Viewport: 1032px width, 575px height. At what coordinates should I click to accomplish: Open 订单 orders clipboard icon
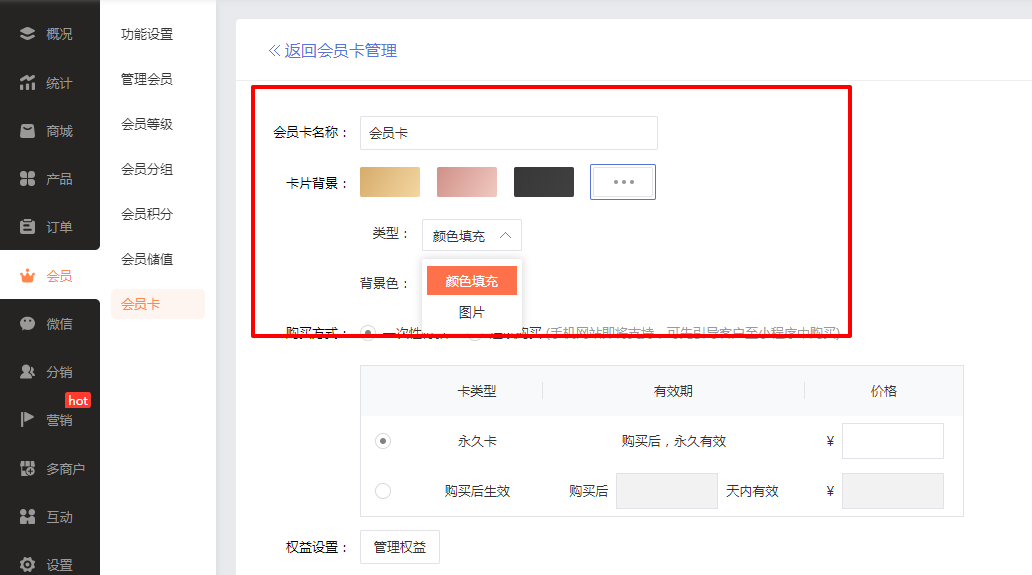click(28, 227)
